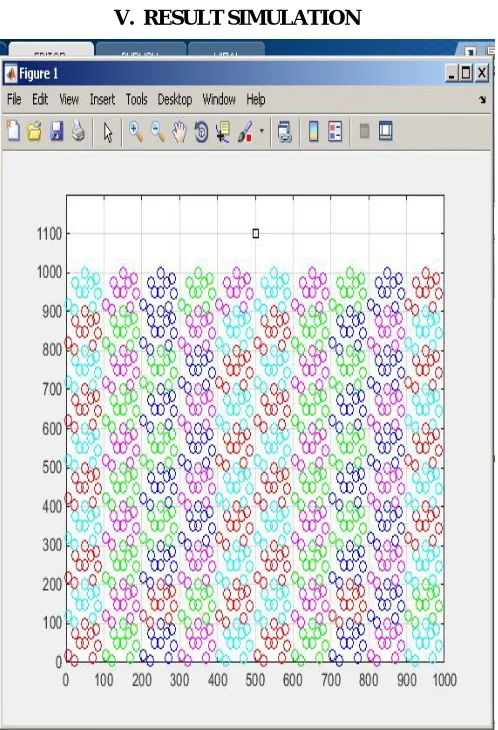Click the 600 label on the horizontal axis
The height and width of the screenshot is (730, 498).
[293, 680]
